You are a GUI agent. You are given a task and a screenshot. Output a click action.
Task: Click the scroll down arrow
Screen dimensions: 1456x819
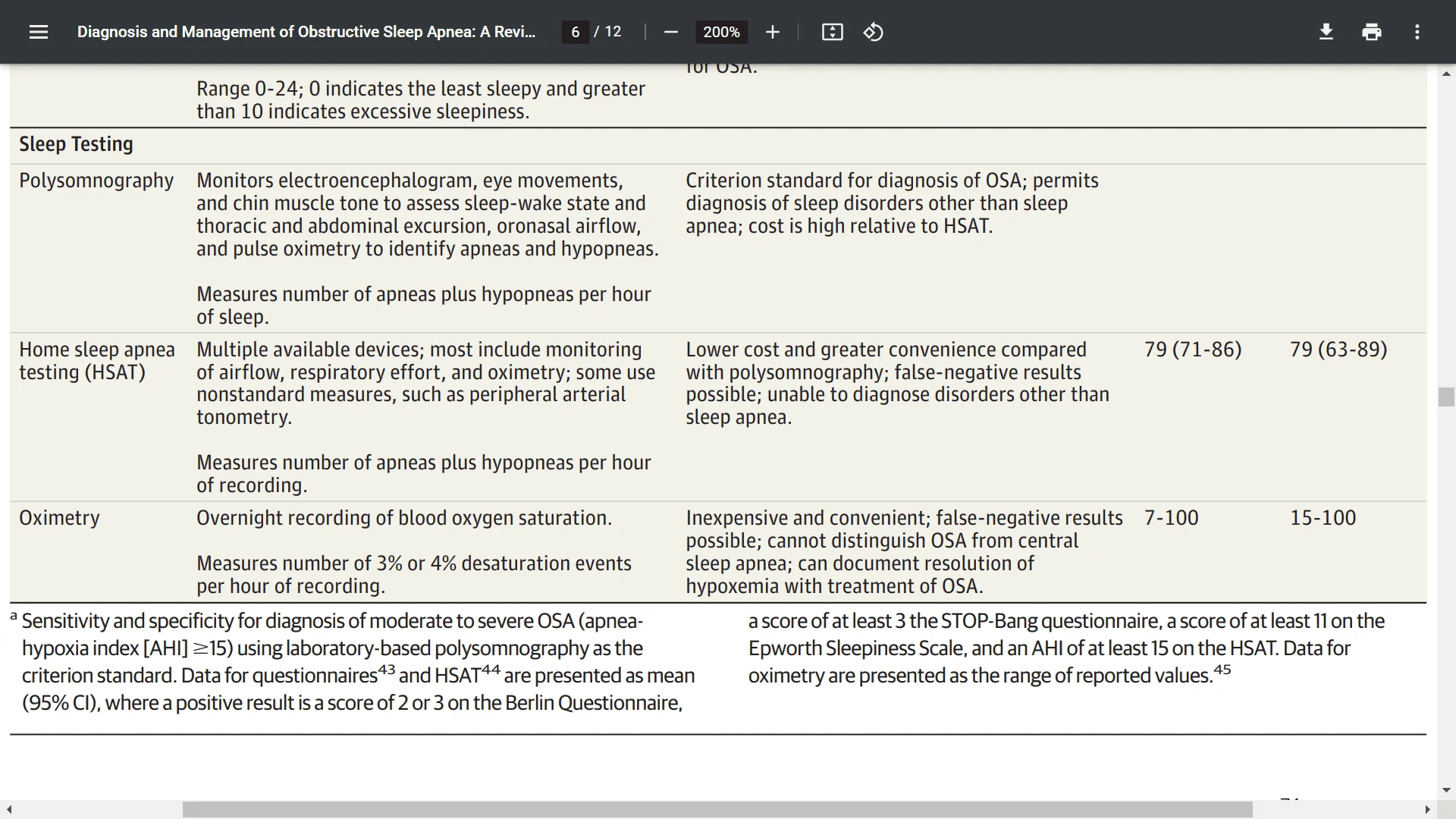(x=1446, y=789)
